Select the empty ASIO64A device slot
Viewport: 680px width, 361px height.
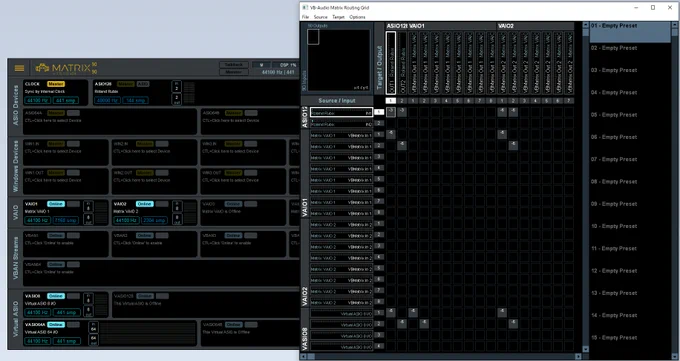point(110,122)
